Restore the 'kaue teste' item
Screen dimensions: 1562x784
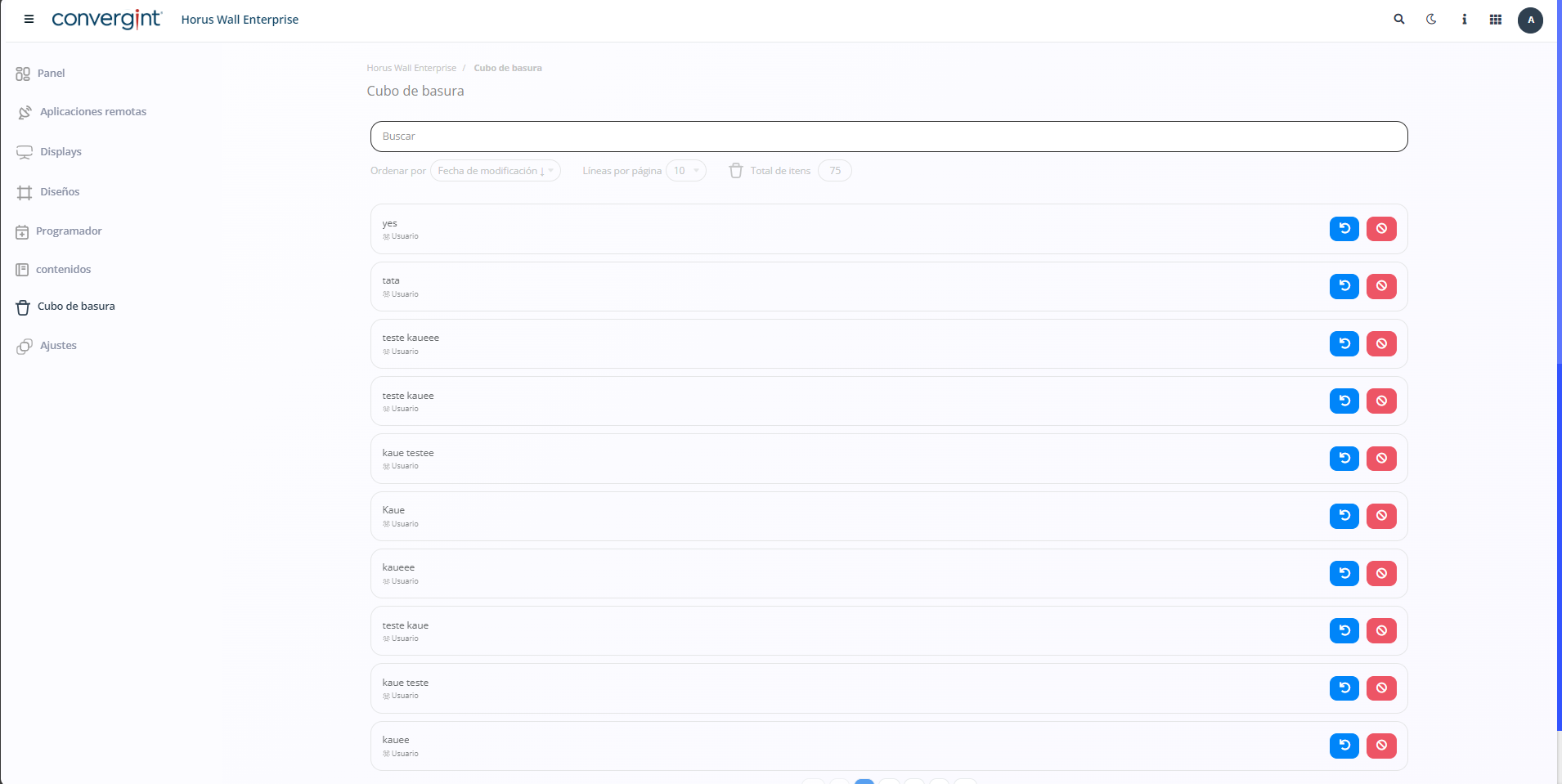point(1344,688)
